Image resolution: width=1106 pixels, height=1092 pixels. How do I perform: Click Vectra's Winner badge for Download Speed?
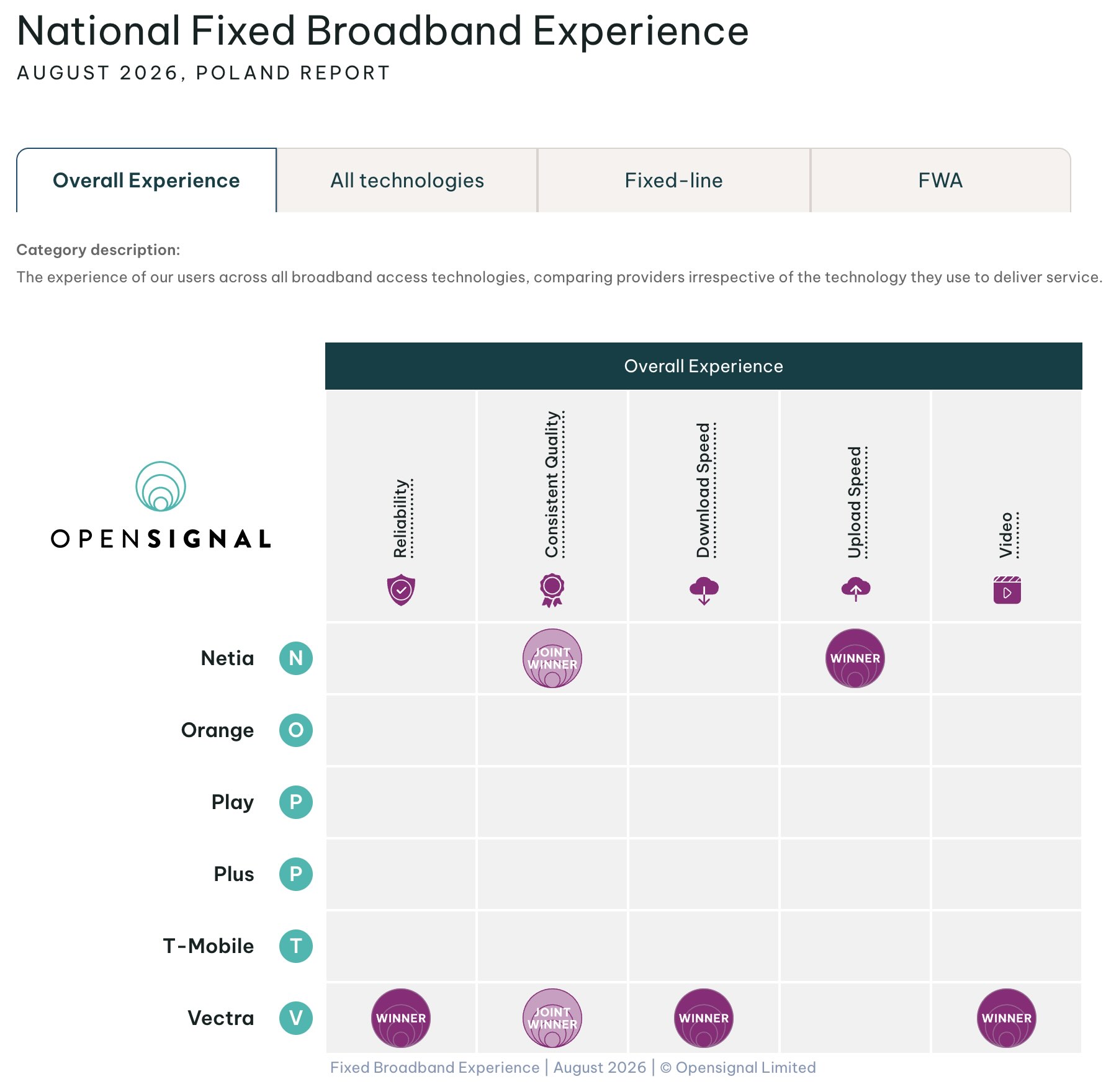click(x=704, y=1018)
